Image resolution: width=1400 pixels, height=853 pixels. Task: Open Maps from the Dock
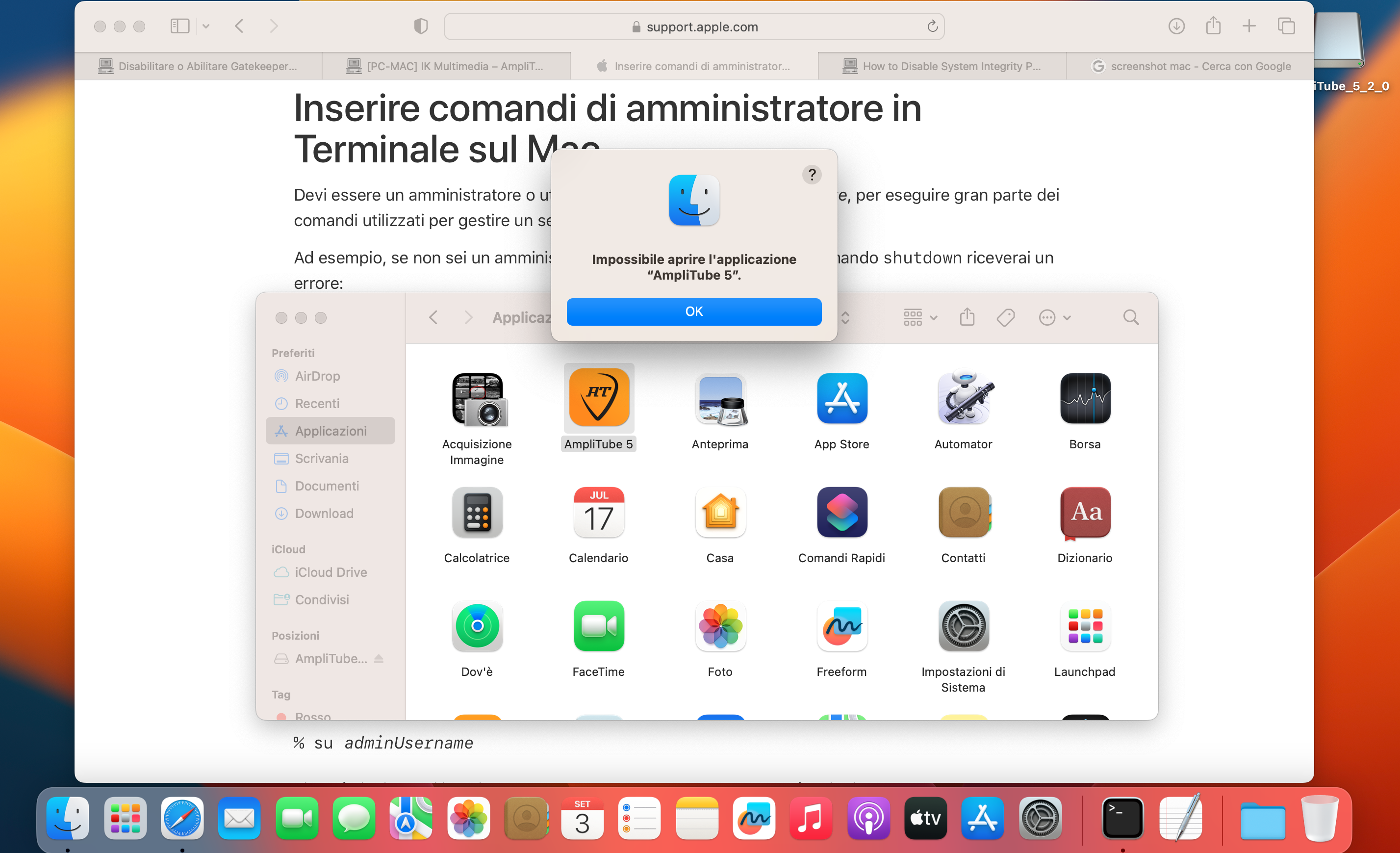pos(411,818)
